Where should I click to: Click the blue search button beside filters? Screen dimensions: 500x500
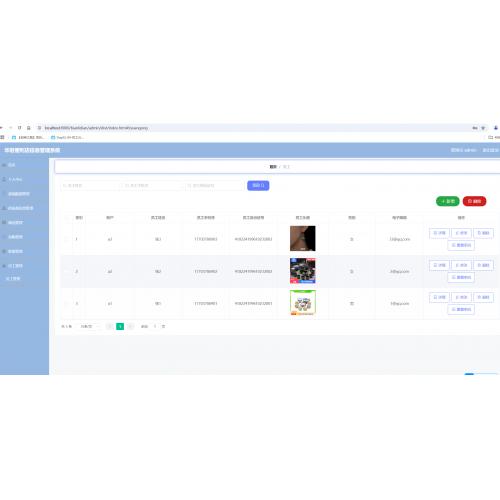pos(258,185)
